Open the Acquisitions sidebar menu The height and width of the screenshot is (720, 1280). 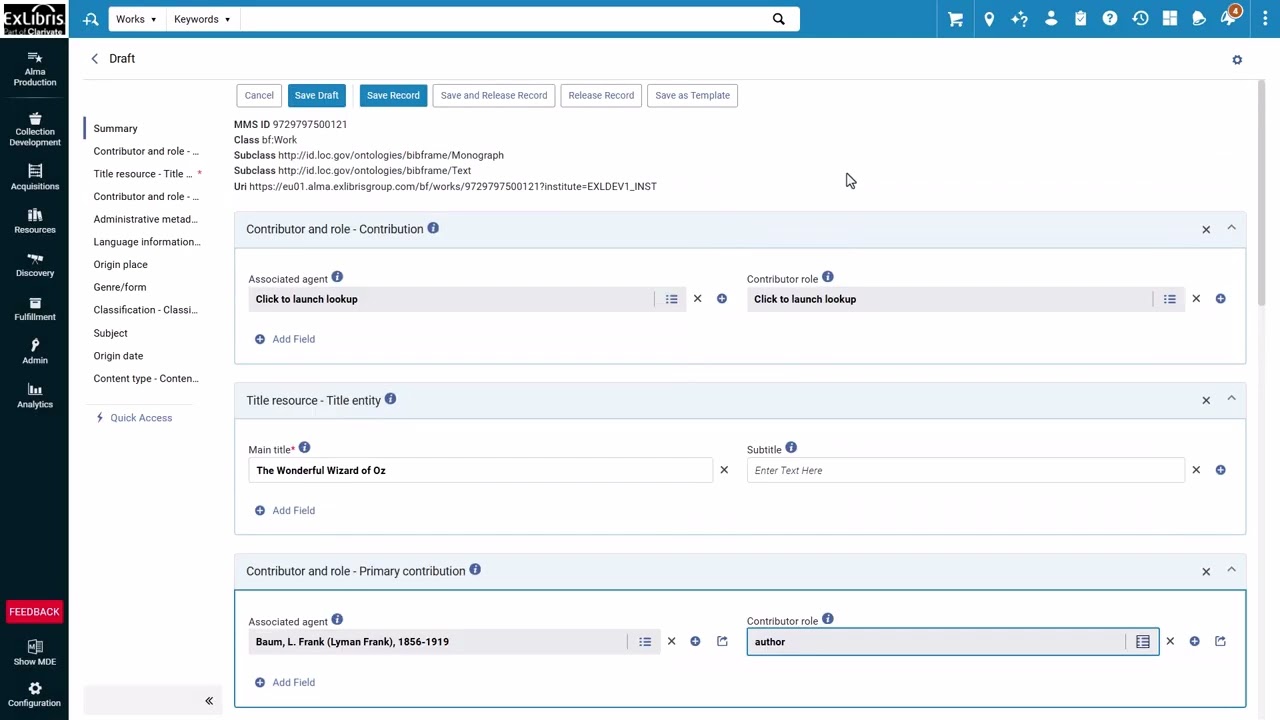point(35,177)
